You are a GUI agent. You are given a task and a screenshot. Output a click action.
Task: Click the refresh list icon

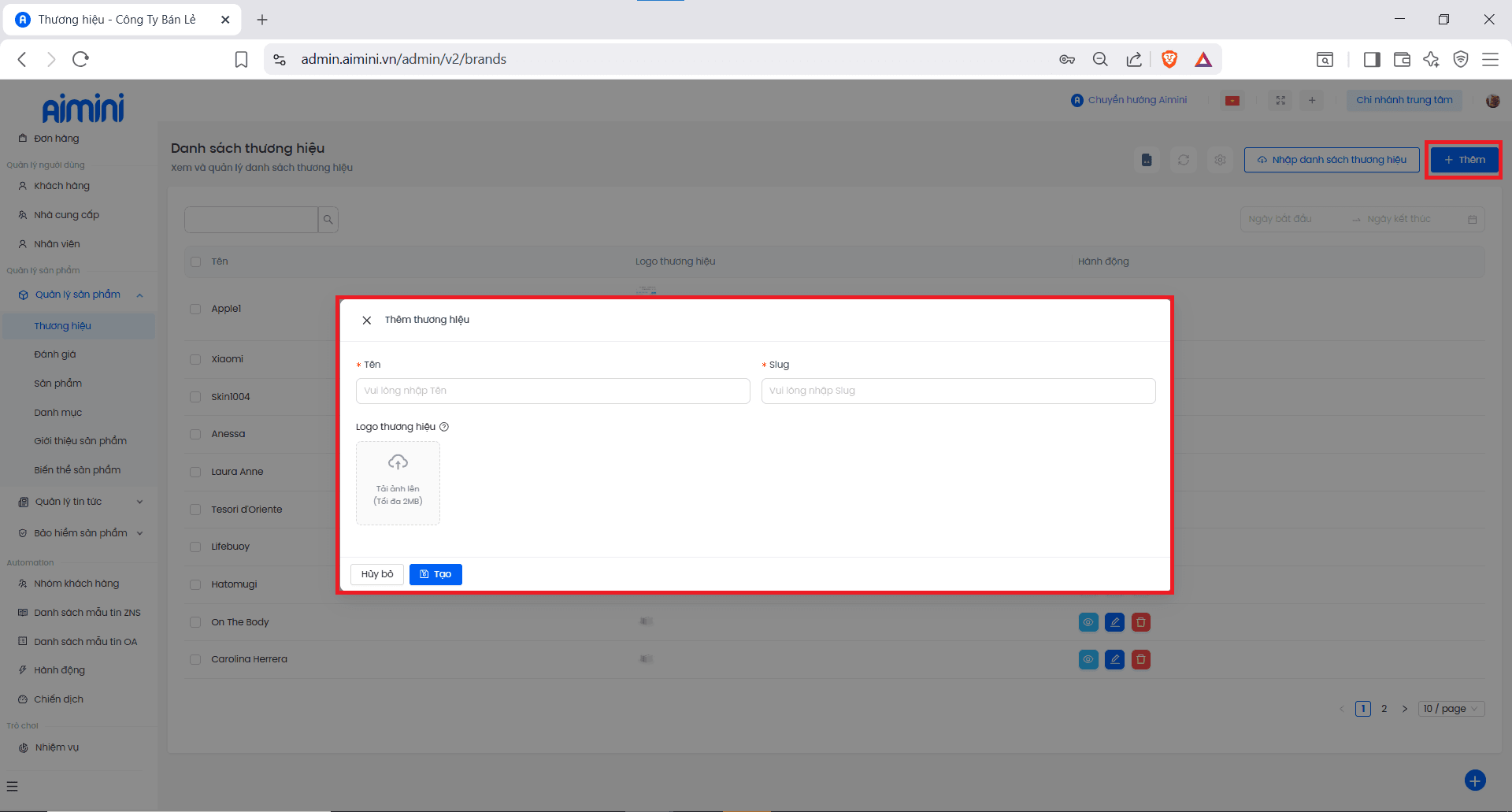click(x=1183, y=160)
